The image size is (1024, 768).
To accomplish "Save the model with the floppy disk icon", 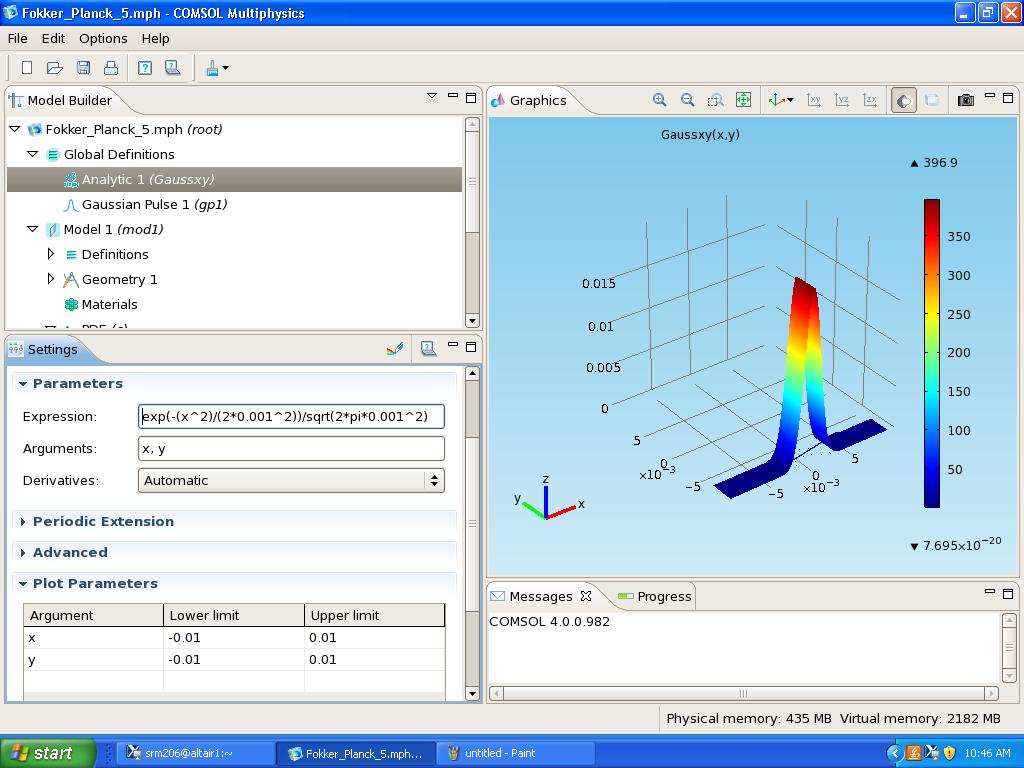I will pyautogui.click(x=83, y=68).
